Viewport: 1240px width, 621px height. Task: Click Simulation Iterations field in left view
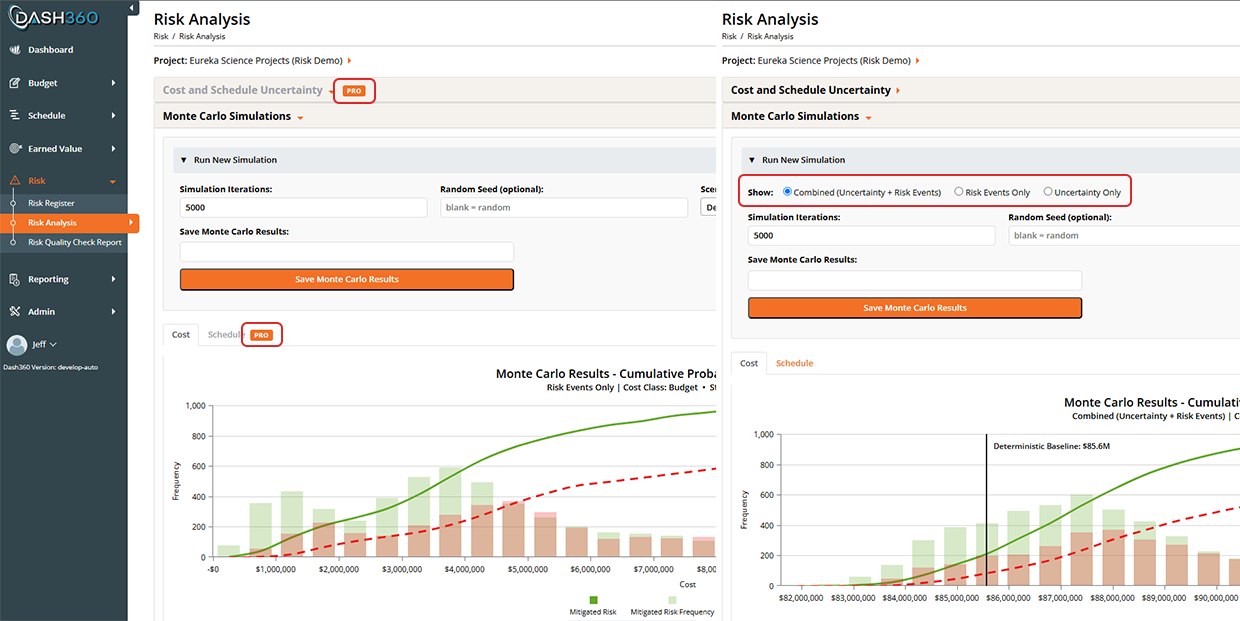tap(304, 207)
